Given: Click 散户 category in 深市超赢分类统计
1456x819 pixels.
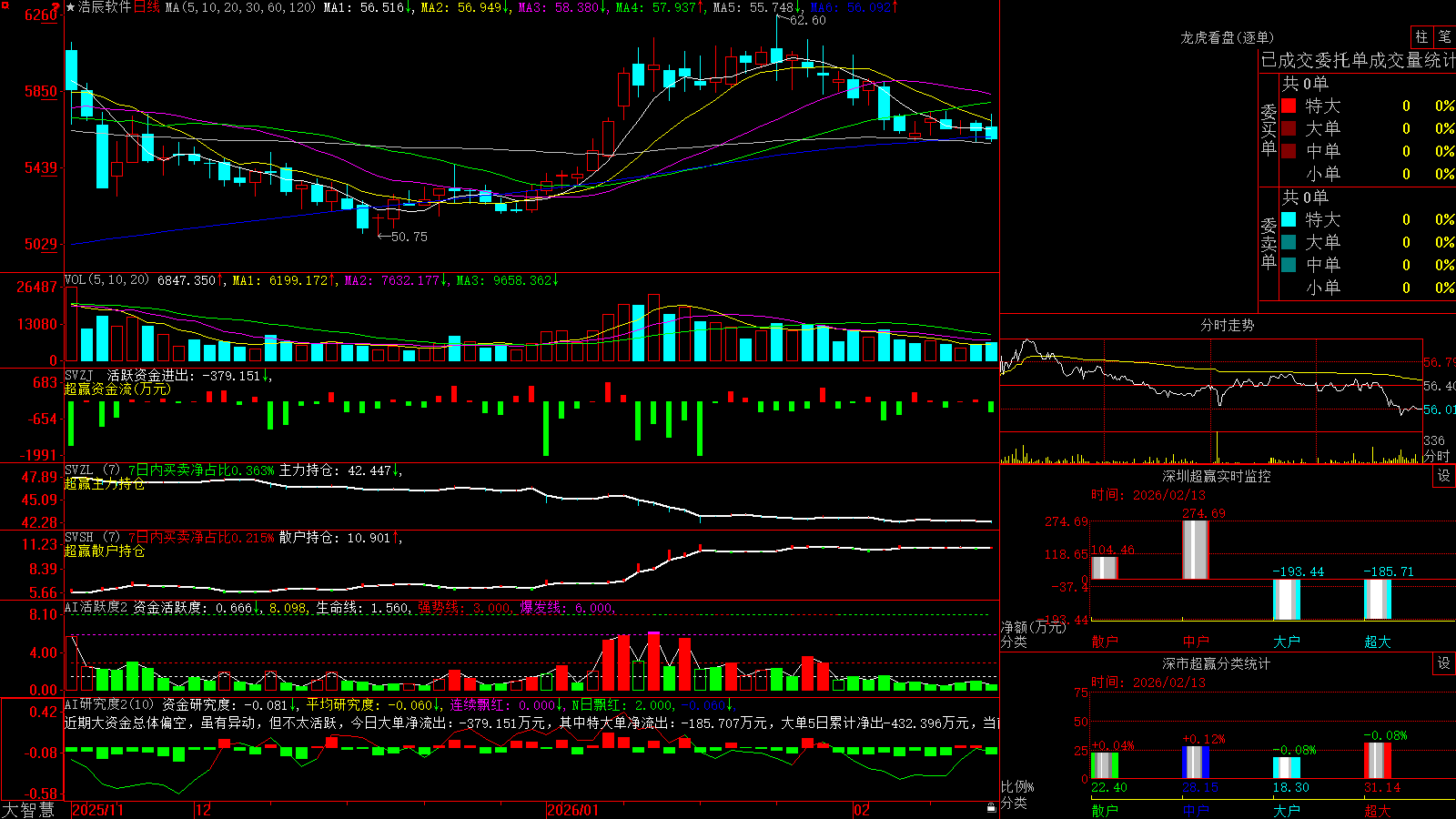Looking at the screenshot, I should [1104, 811].
